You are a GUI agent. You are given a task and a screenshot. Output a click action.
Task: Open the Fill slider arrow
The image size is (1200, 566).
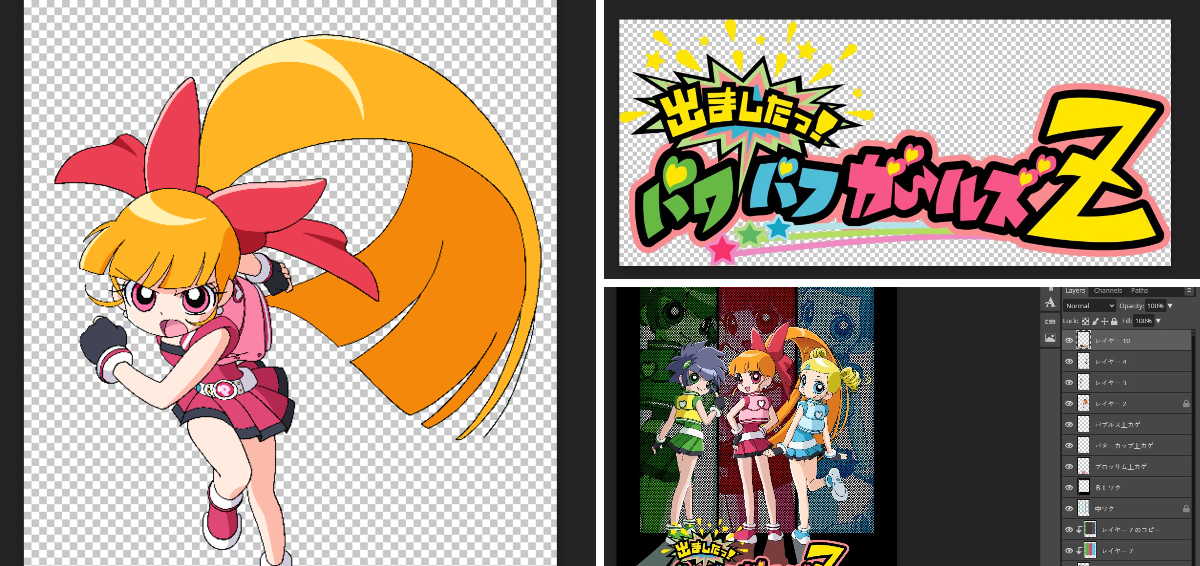point(1158,321)
